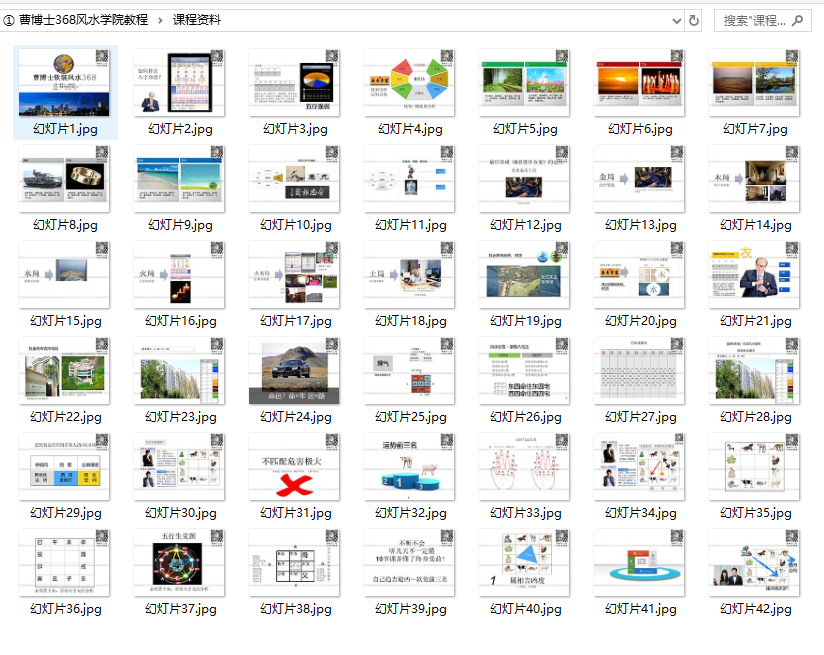This screenshot has height=655, width=824.
Task: Click the file name label 幻灯片10.jpg
Action: click(296, 225)
